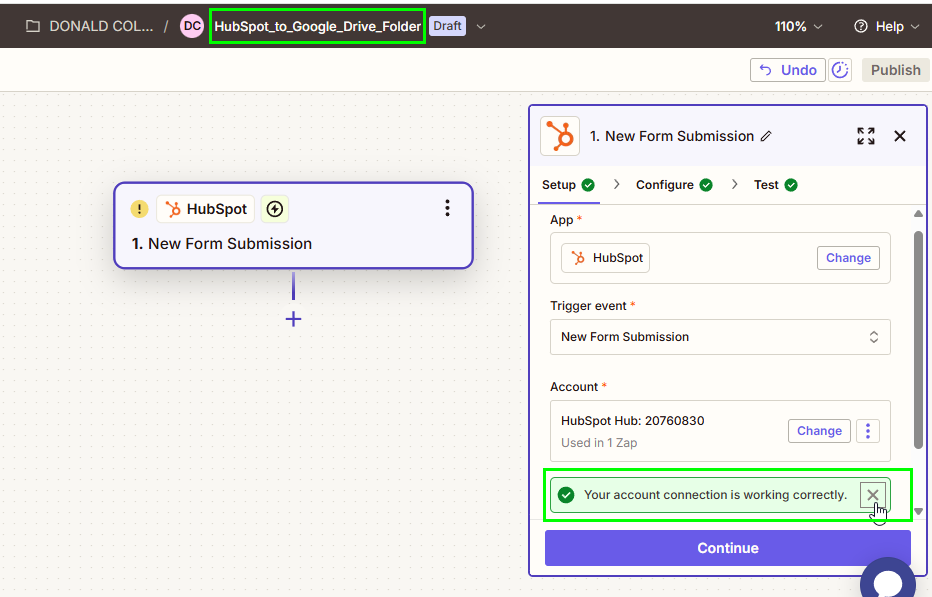The height and width of the screenshot is (597, 932).
Task: Open the Help menu
Action: (x=887, y=26)
